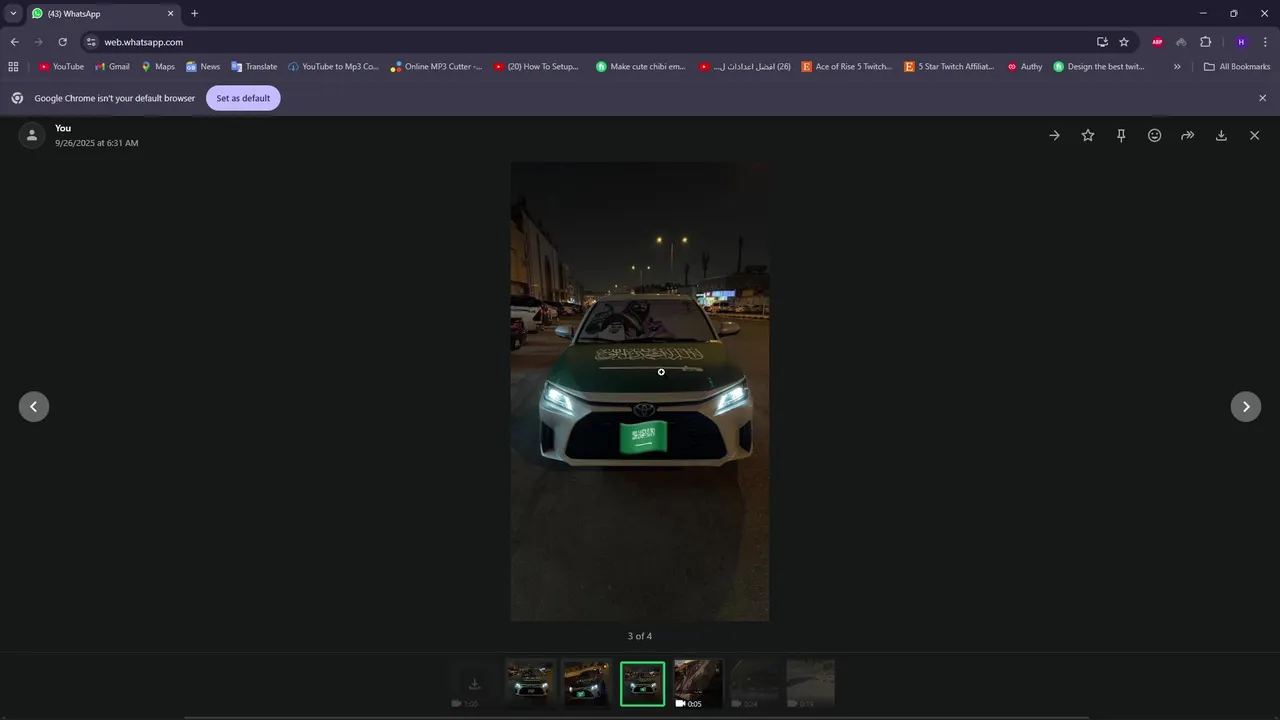The width and height of the screenshot is (1280, 720).
Task: Close the (43) WhatsApp tab
Action: tap(170, 14)
